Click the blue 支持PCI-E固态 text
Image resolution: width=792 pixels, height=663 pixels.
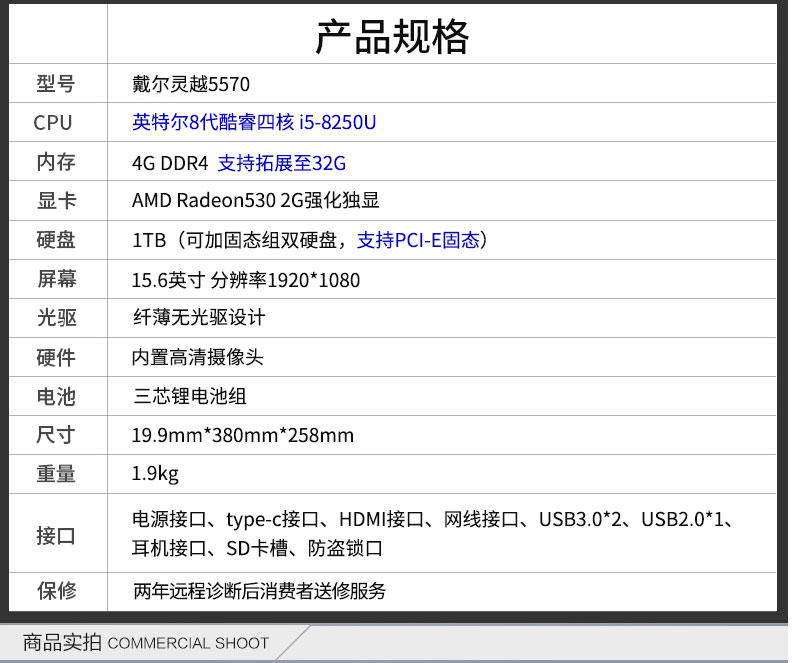418,240
